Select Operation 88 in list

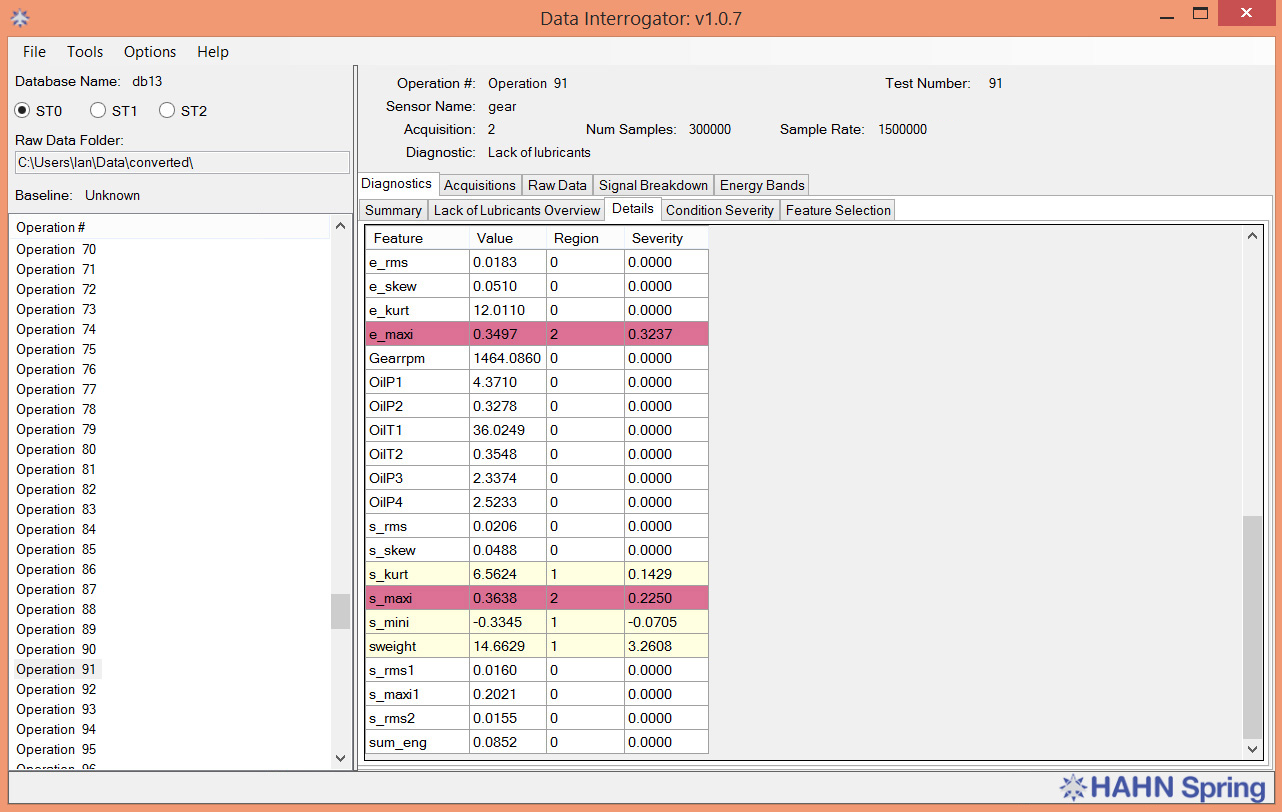[56, 609]
